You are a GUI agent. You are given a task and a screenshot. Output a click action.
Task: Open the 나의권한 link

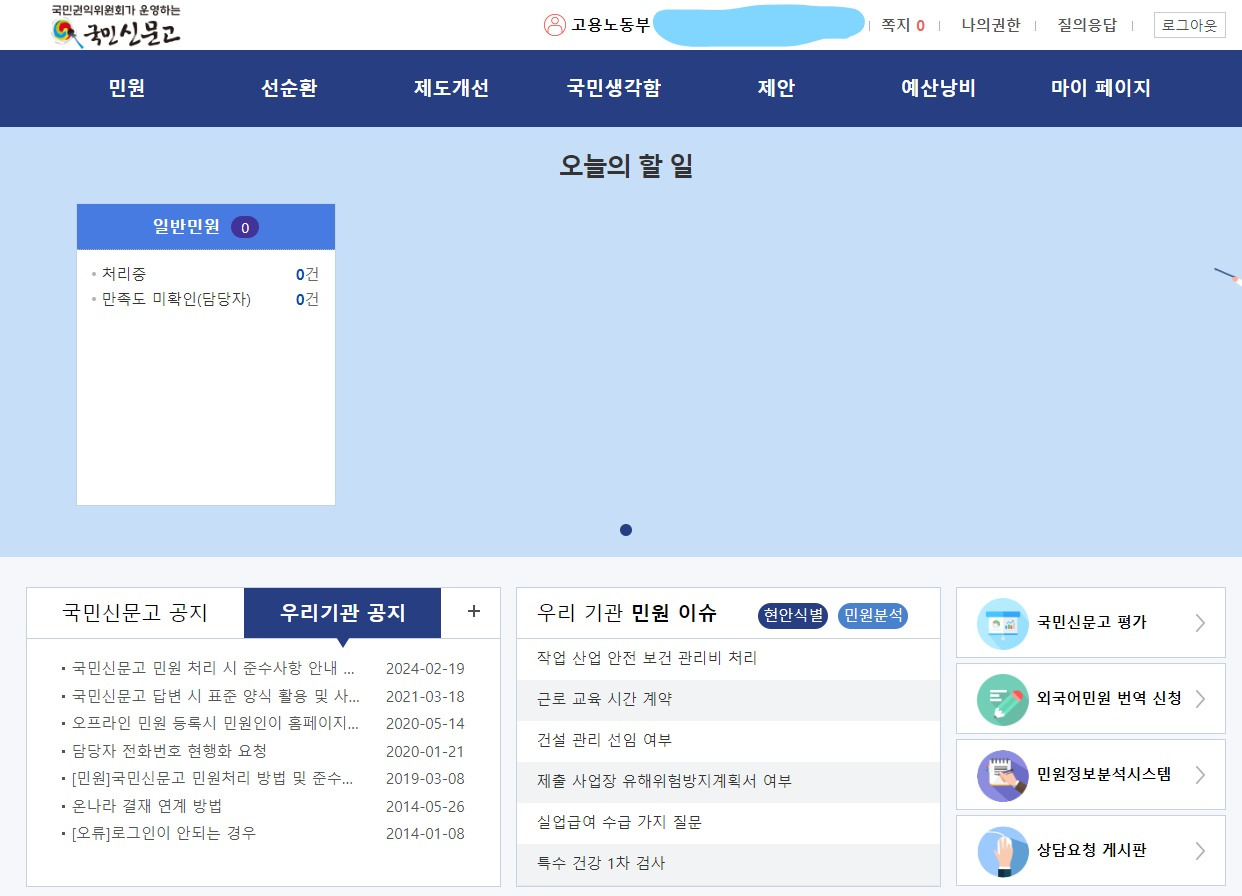pos(990,26)
